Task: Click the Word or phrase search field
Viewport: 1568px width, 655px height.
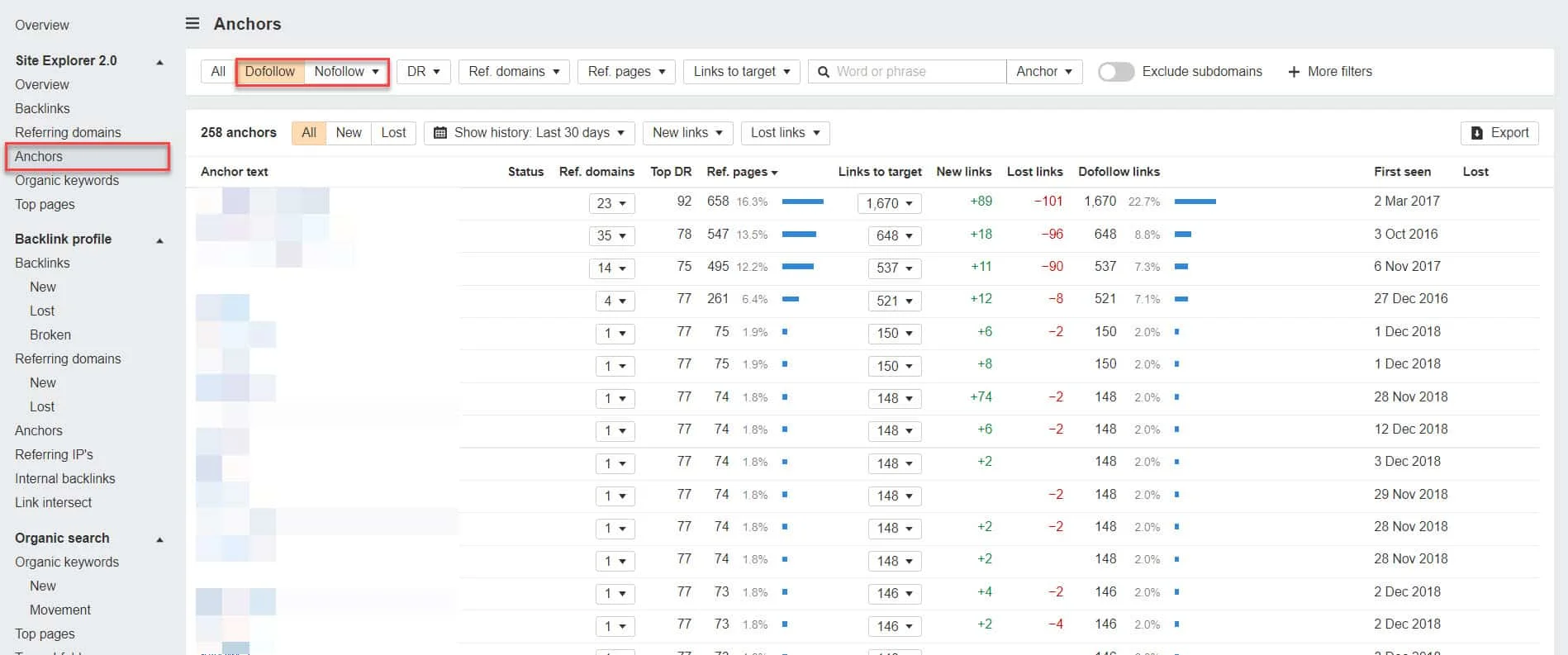Action: click(917, 72)
